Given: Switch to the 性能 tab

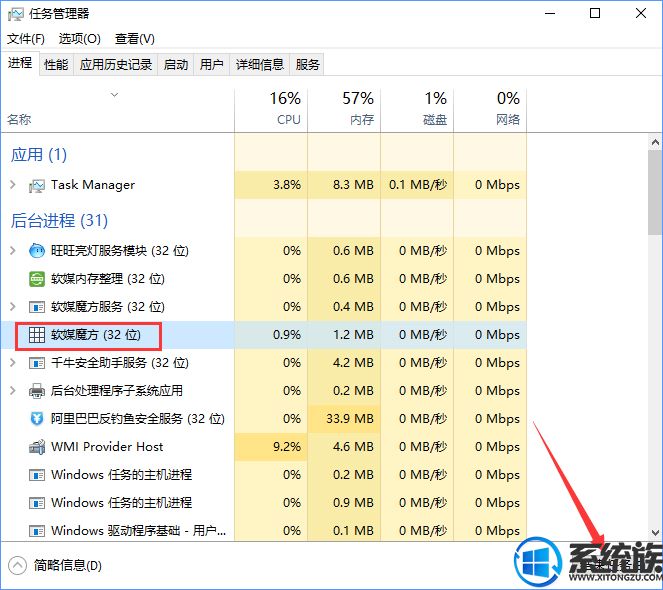Looking at the screenshot, I should [x=56, y=64].
